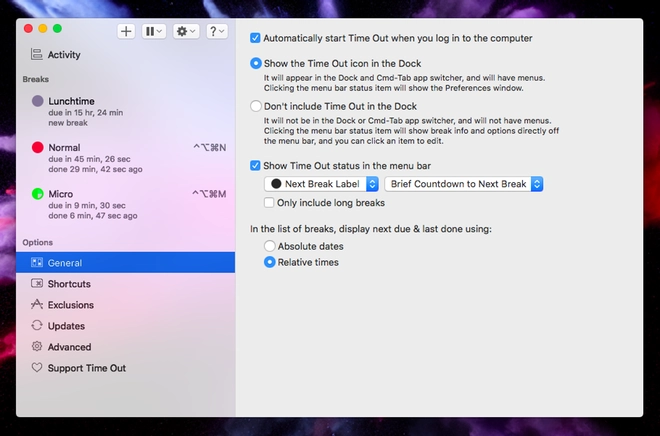
Task: Open the pause breaks dropdown button
Action: 154,31
